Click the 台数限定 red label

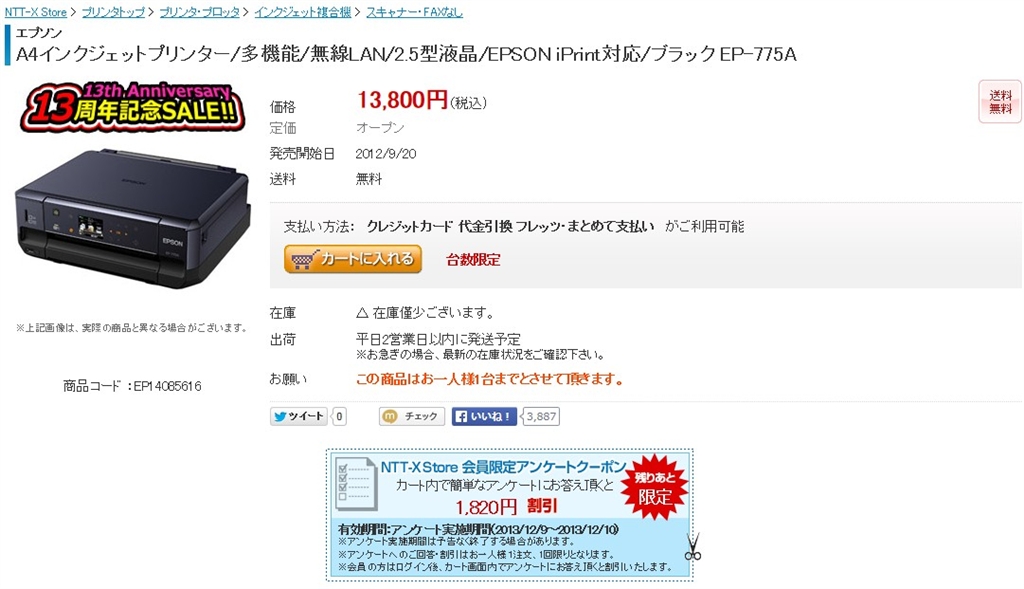473,260
